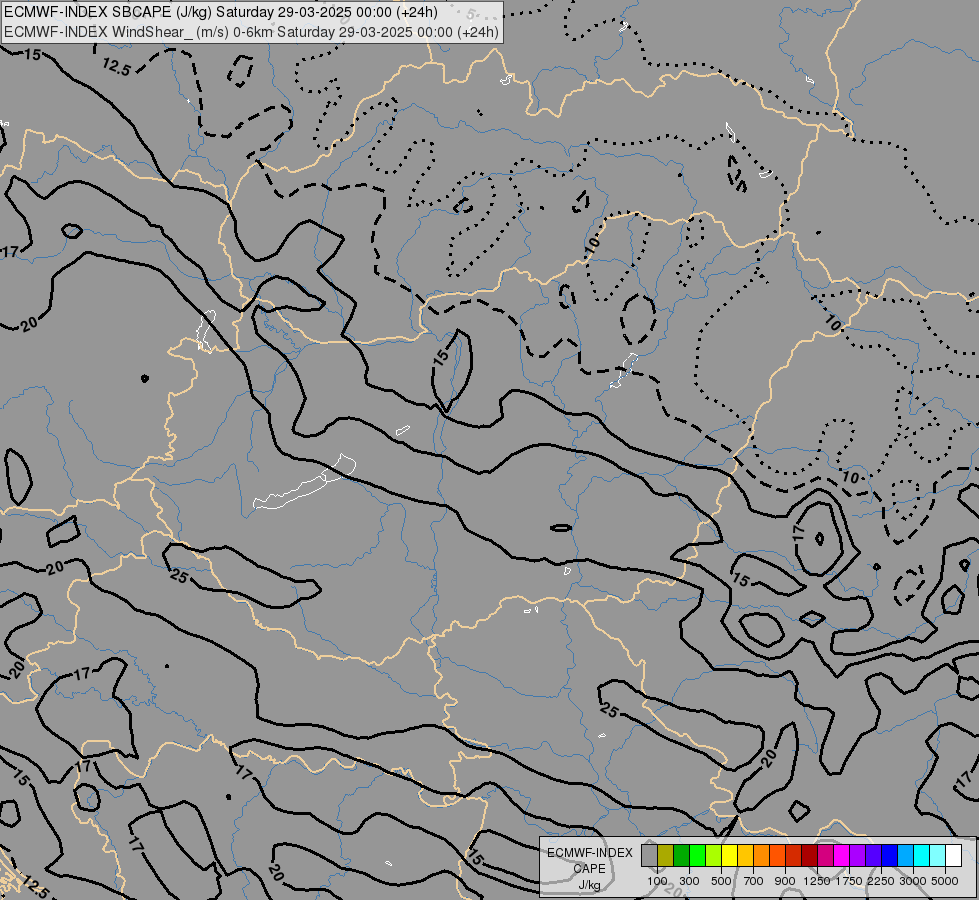Click the 100 value in the legend
Viewport: 979px width, 900px height.
coord(657,881)
